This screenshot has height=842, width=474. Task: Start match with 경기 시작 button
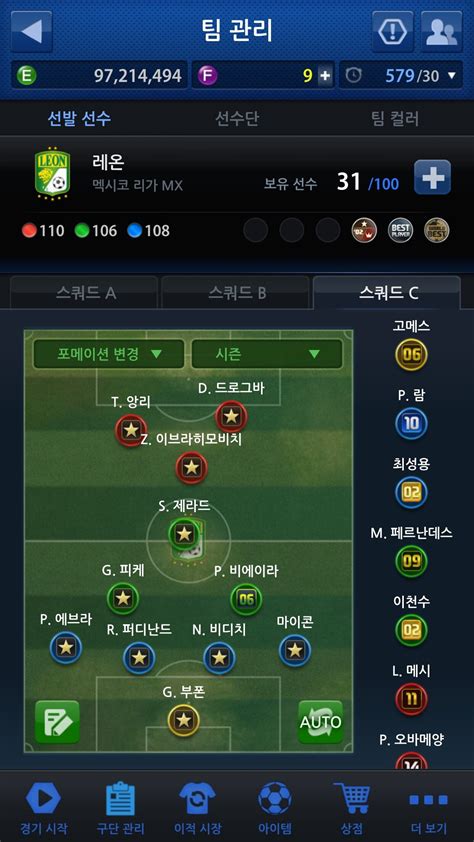(43, 806)
